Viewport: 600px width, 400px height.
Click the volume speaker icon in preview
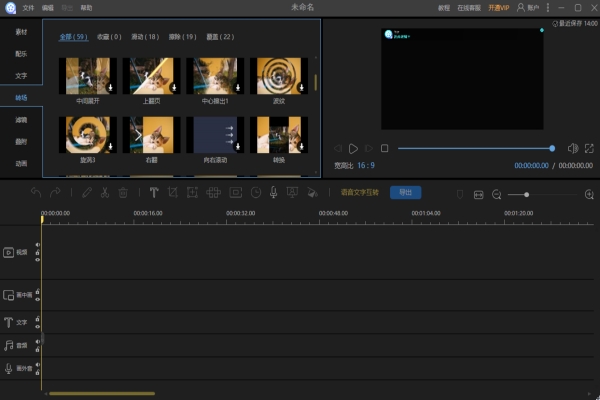[573, 148]
